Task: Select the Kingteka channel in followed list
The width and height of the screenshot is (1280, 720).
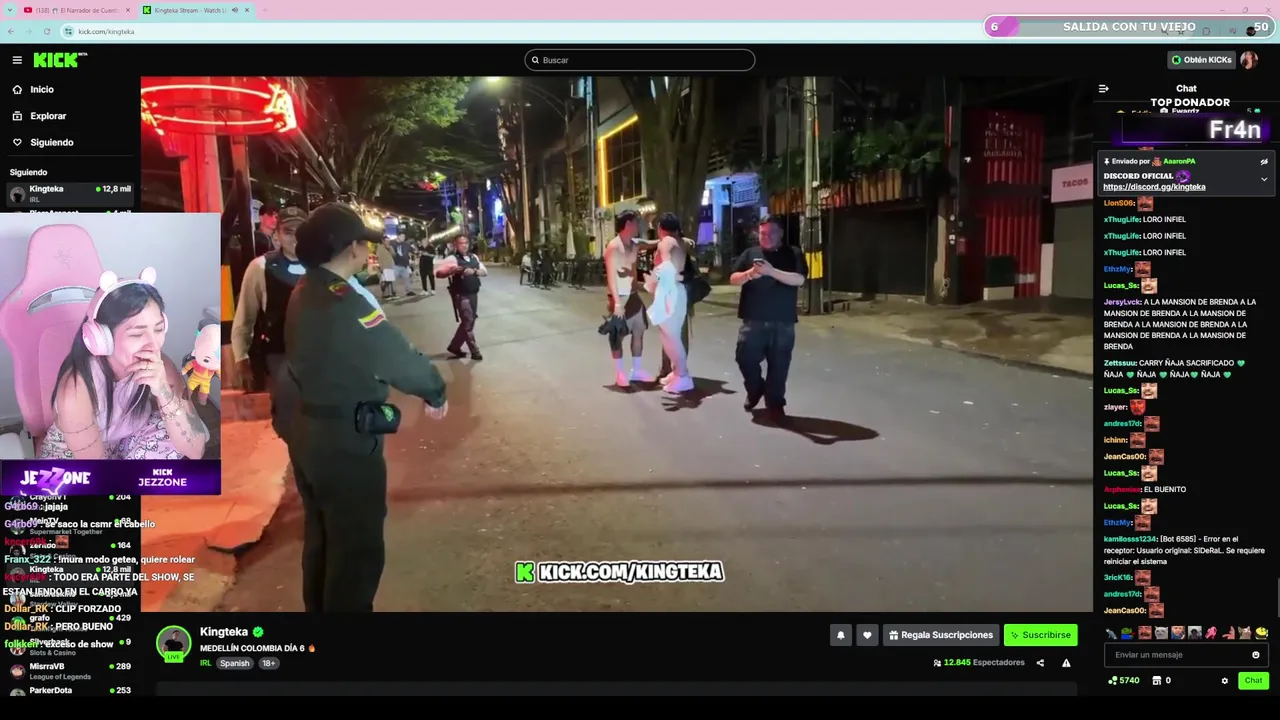Action: coord(68,193)
